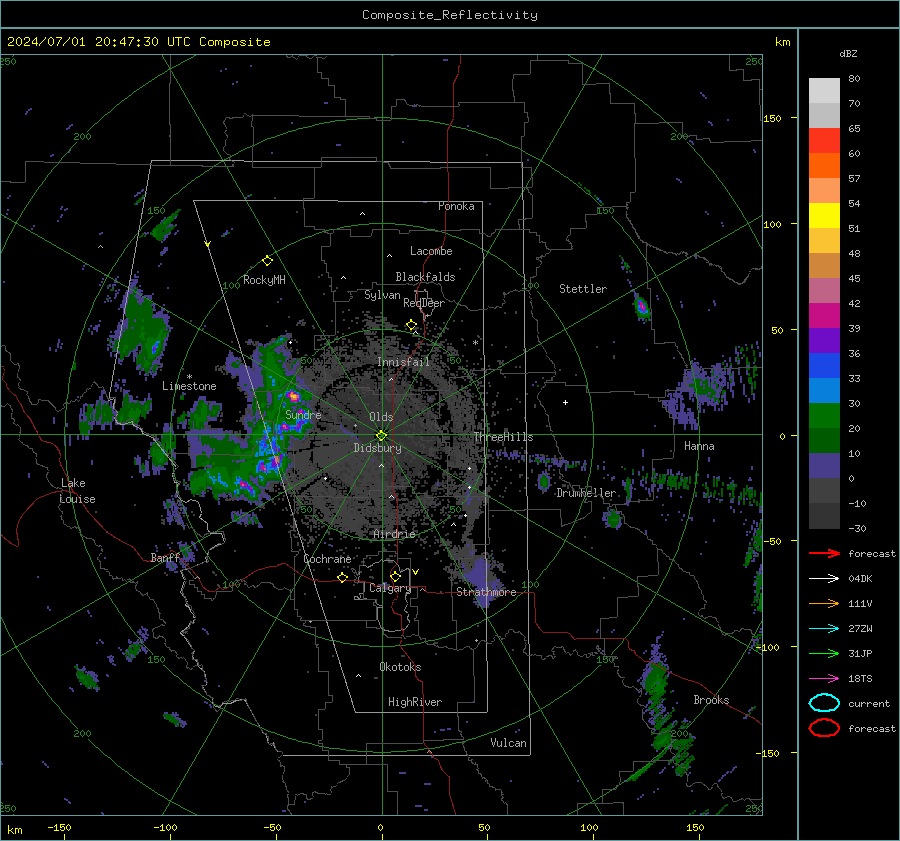Screen dimensions: 900x841
Task: Click the Cochrane label
Action: pos(327,559)
